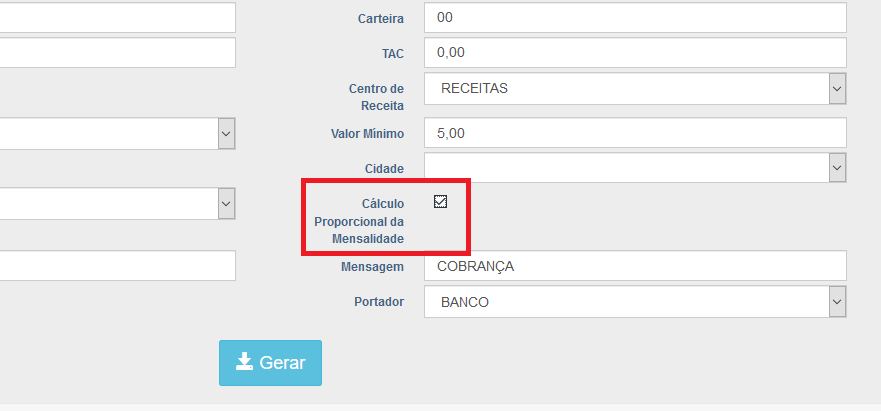Click the Cidade label text
The height and width of the screenshot is (411, 881).
[384, 168]
